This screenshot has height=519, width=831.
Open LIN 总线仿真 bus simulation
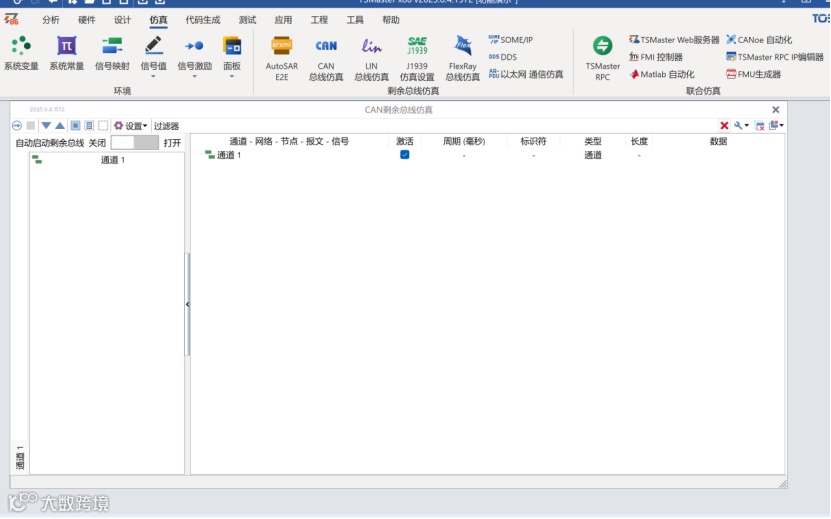point(371,58)
